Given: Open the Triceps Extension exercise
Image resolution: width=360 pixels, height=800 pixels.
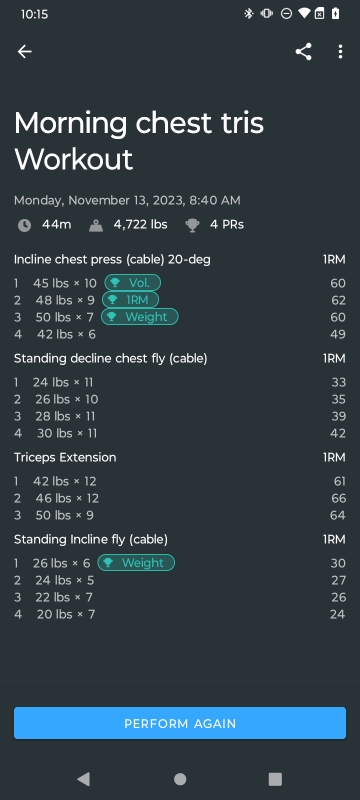Looking at the screenshot, I should [x=65, y=457].
